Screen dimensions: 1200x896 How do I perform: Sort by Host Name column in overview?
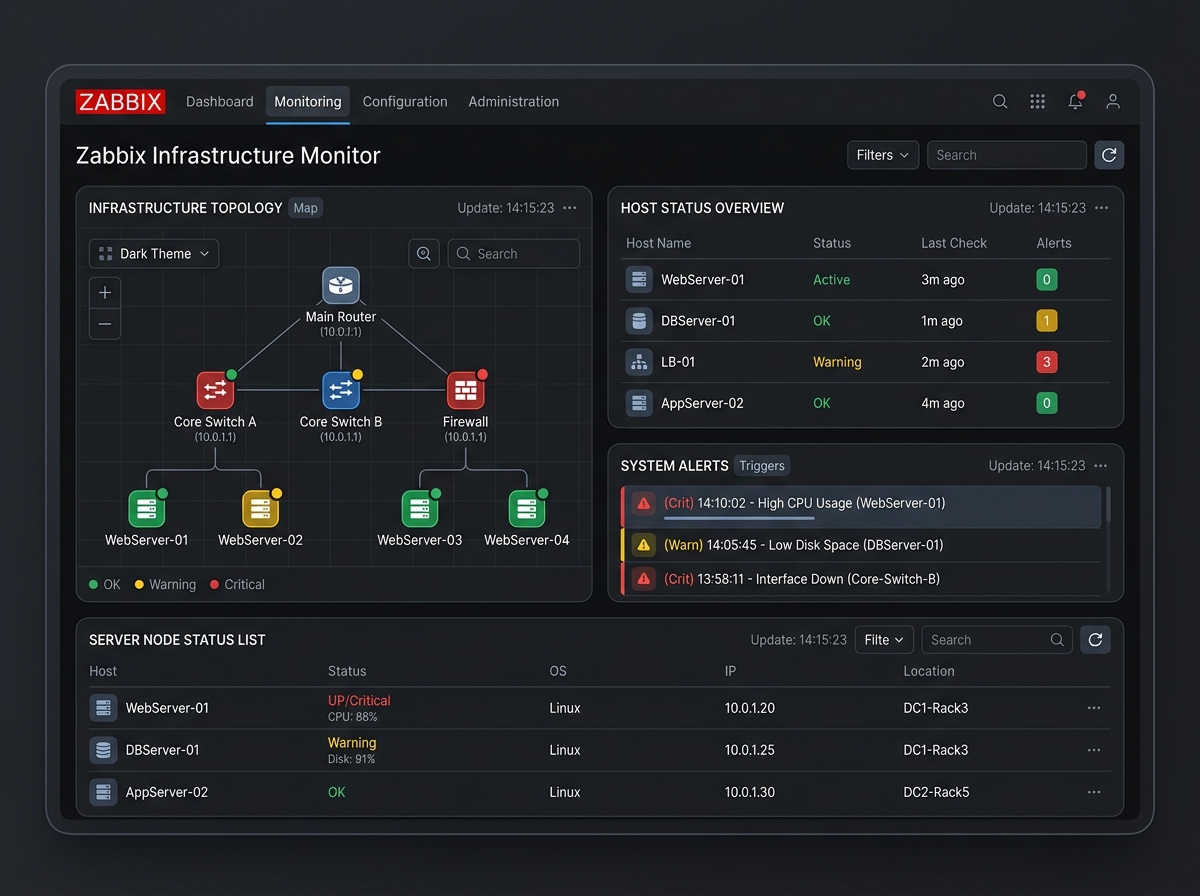point(658,243)
